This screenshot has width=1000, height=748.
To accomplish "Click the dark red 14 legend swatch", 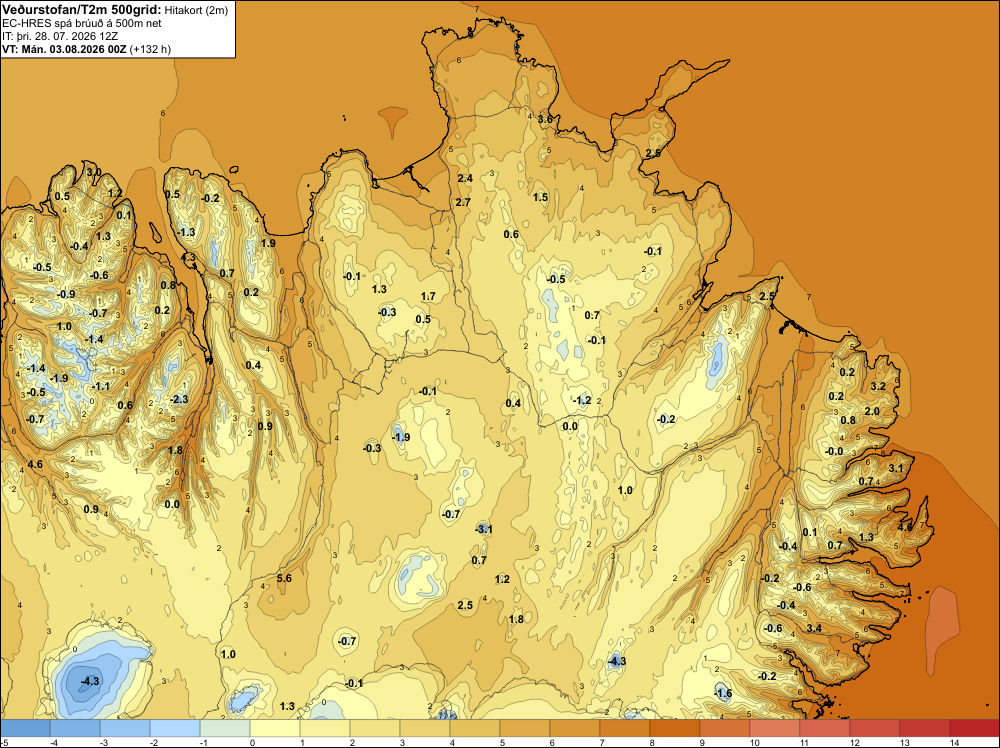I will pos(974,728).
